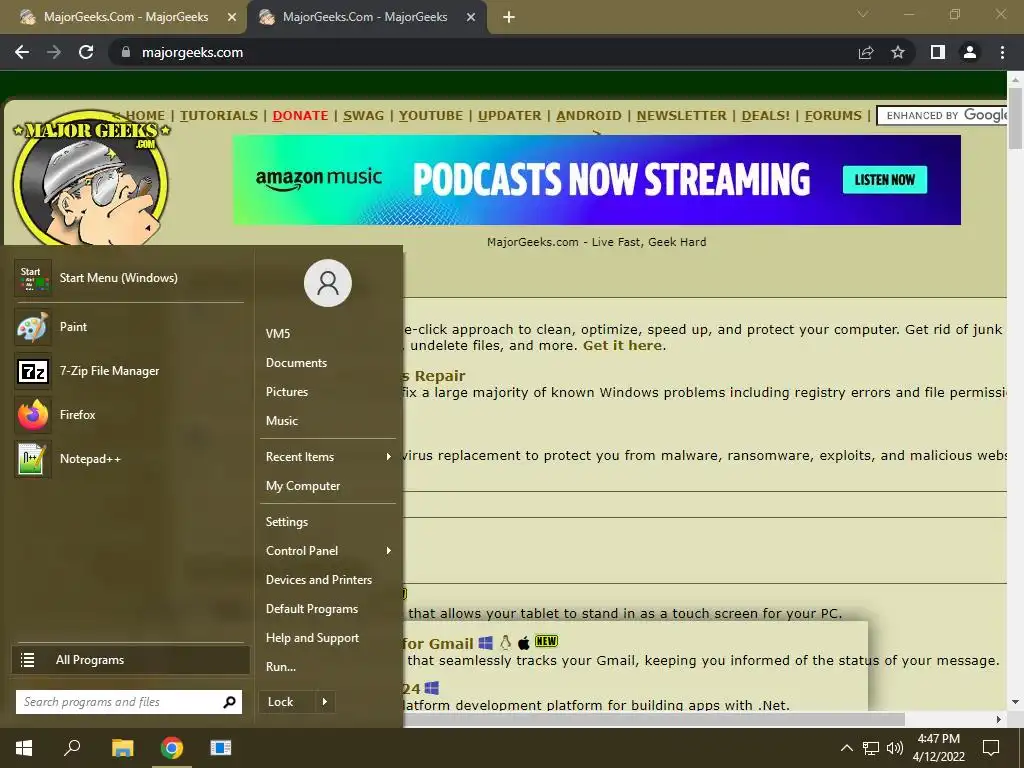
Task: Expand the Control Panel submenu
Action: click(x=328, y=551)
